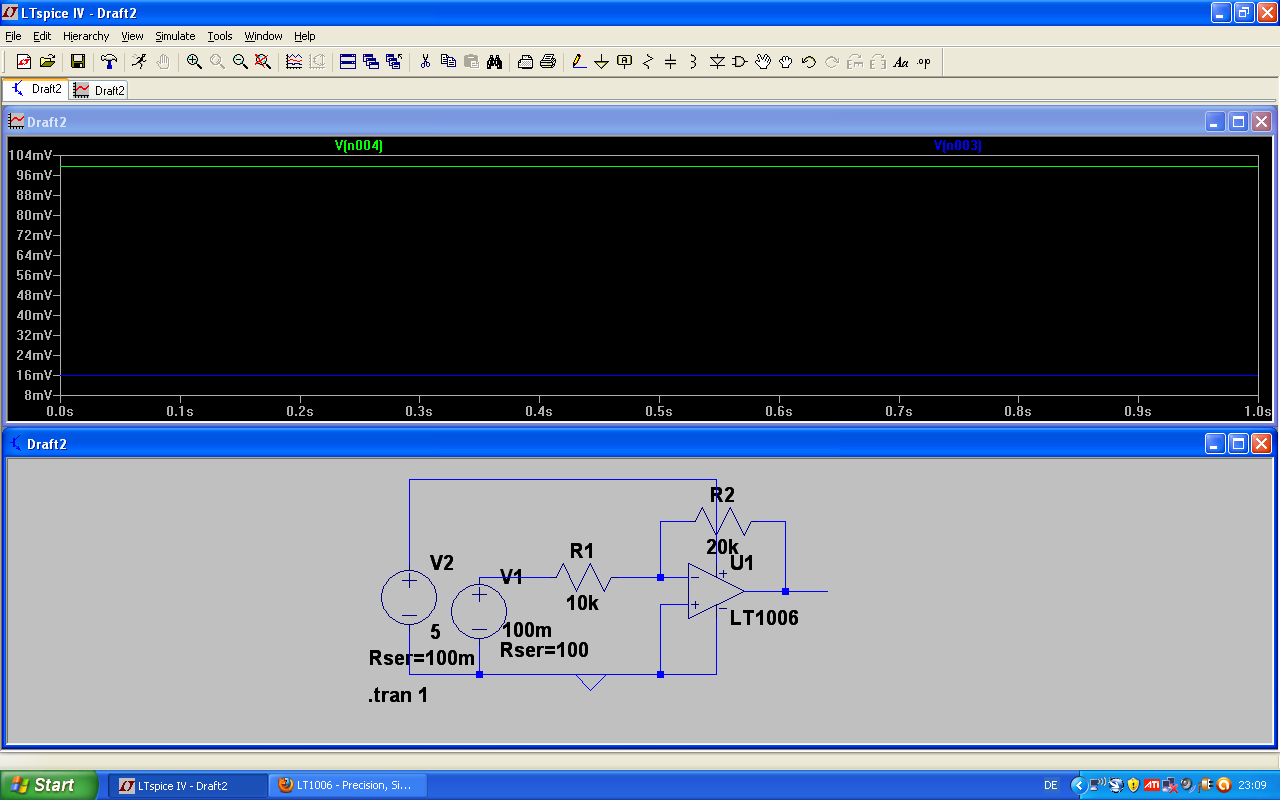Click the 0.5s time axis label

tap(658, 411)
